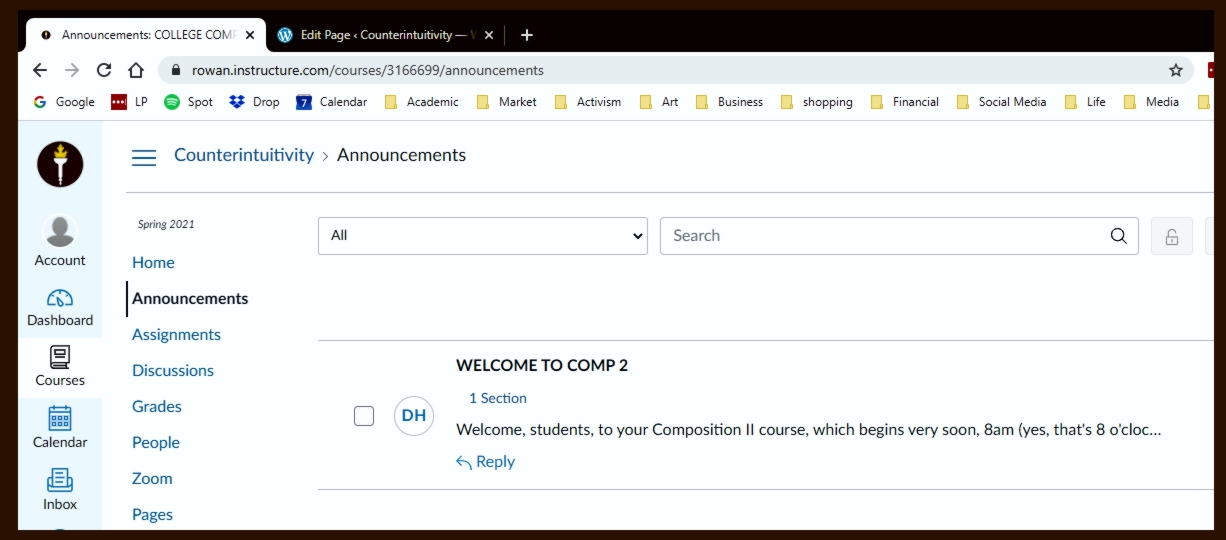Reload the page with refresh icon
Viewport: 1226px width, 540px height.
(x=104, y=70)
